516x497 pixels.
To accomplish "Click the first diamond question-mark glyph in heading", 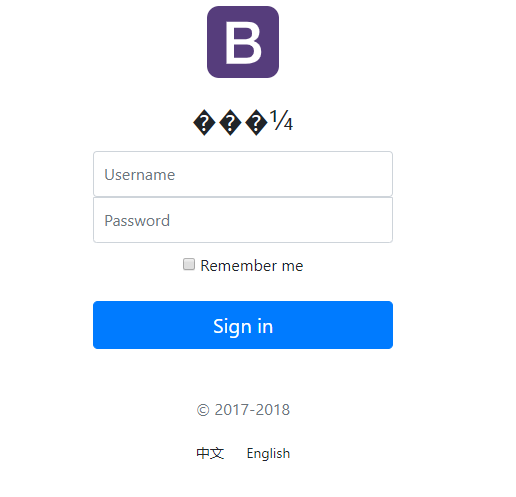I will coord(204,123).
